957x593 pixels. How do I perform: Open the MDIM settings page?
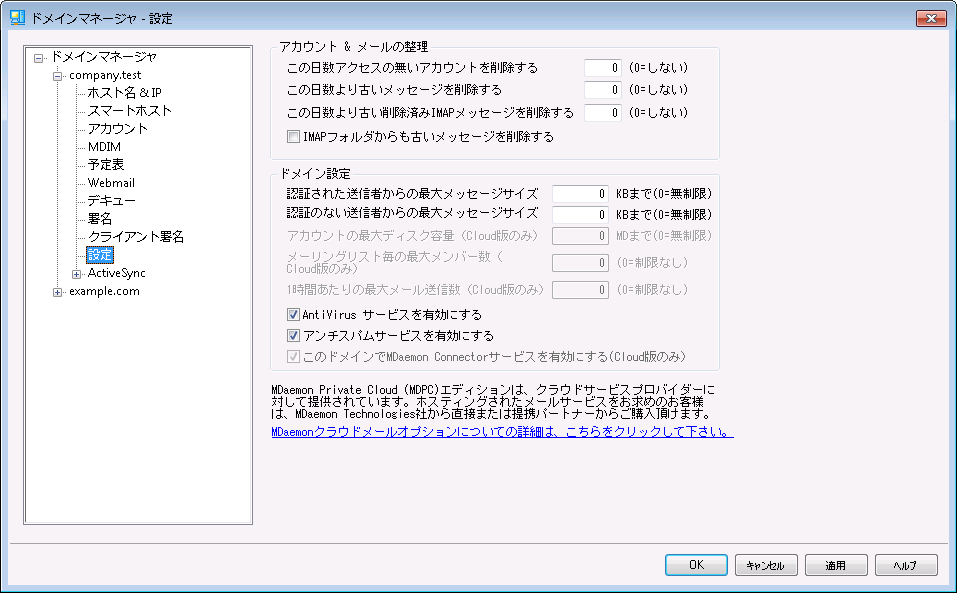click(104, 147)
